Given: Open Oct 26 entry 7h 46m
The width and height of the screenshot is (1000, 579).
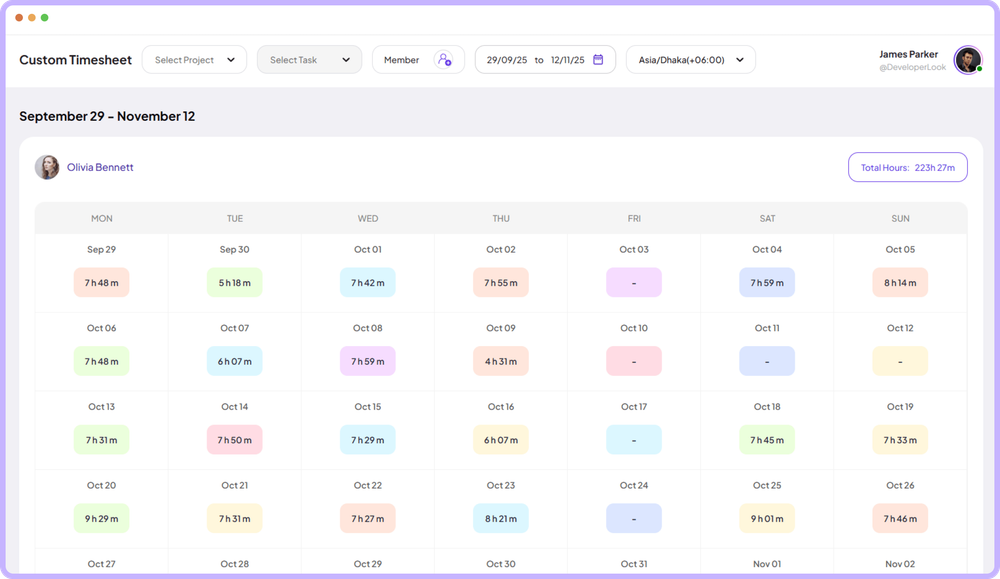Looking at the screenshot, I should pos(901,518).
